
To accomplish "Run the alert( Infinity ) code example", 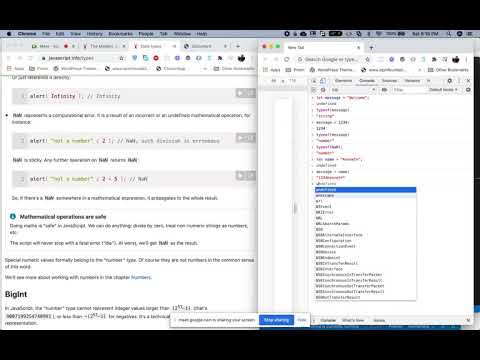I will pos(241,93).
